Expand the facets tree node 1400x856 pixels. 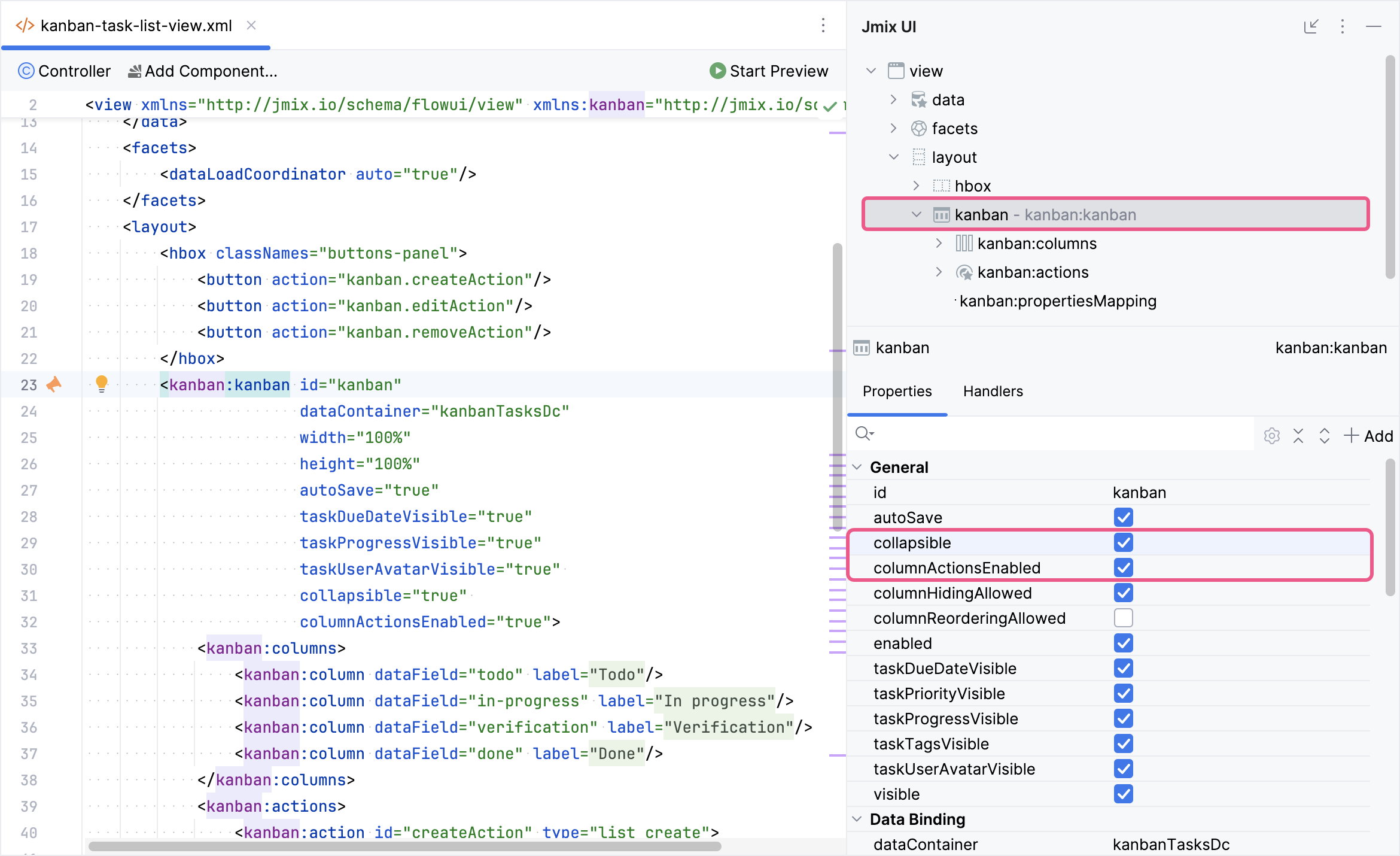(x=893, y=128)
